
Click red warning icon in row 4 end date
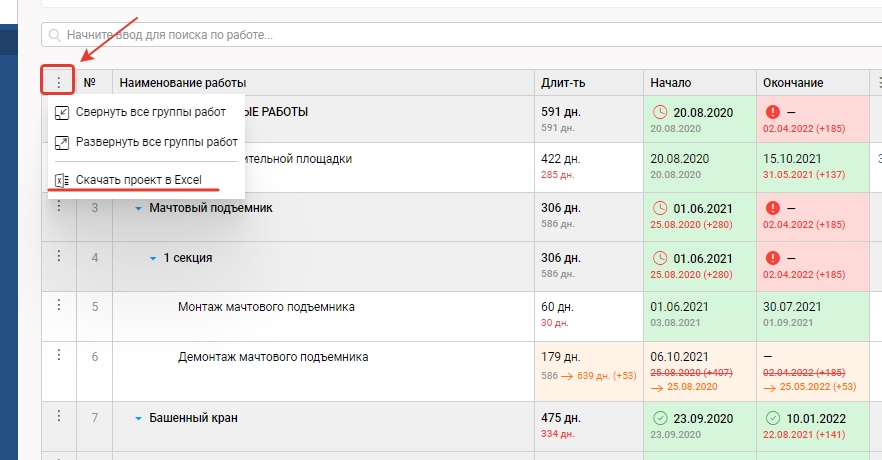click(x=772, y=258)
